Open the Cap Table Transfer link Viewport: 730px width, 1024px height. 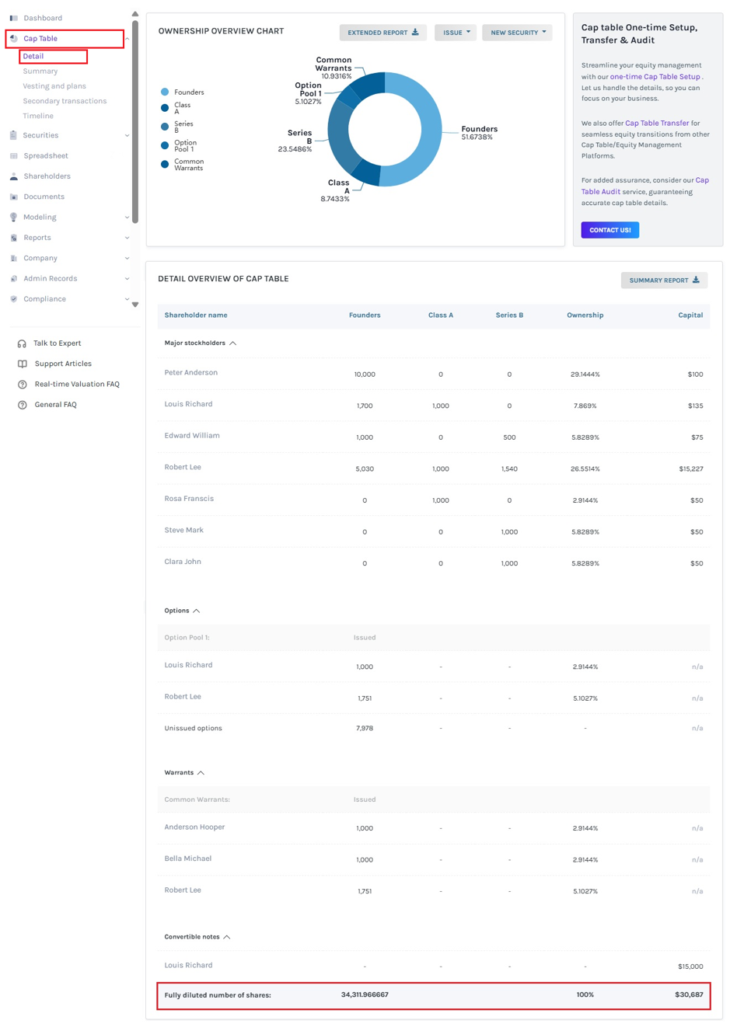(657, 123)
